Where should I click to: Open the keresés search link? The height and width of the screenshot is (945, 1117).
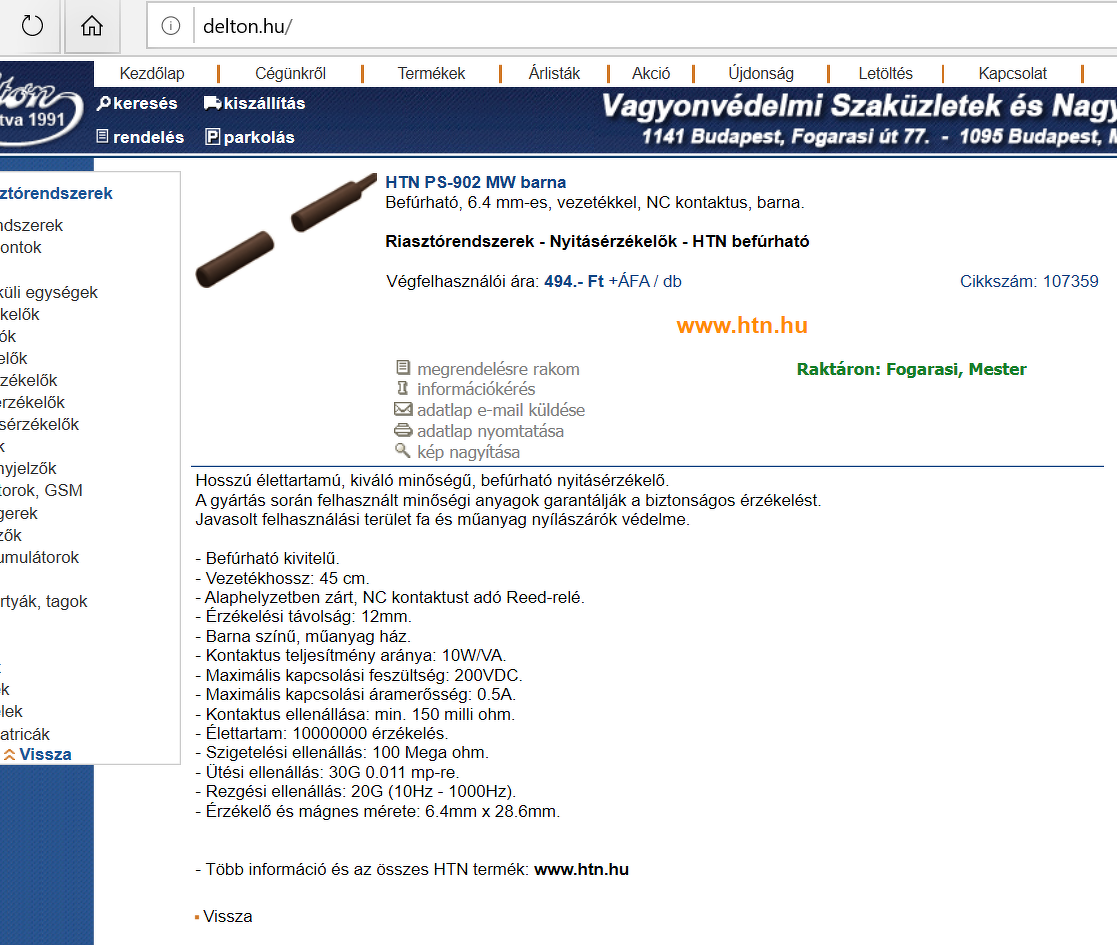145,103
